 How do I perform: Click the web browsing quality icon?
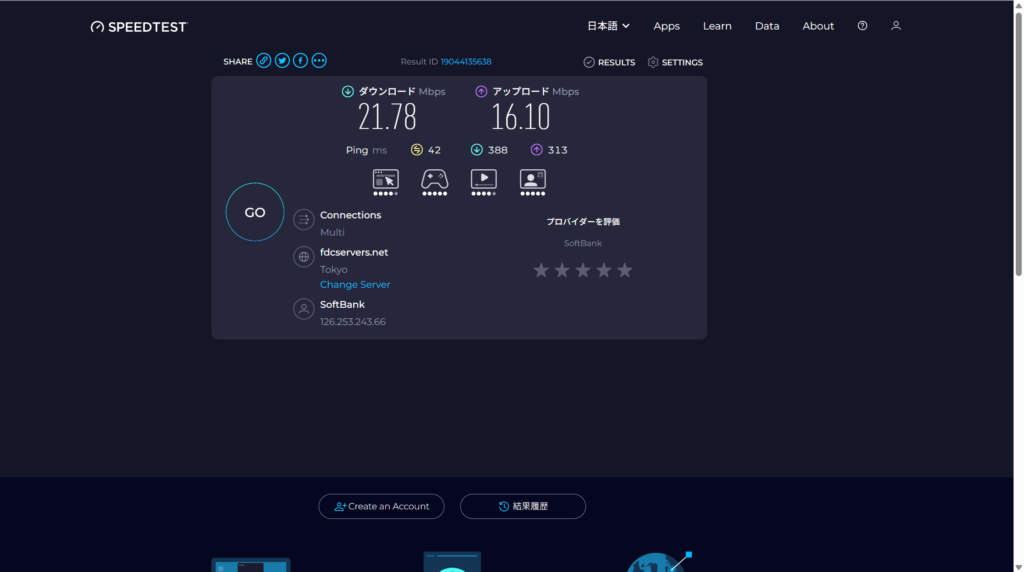click(385, 180)
